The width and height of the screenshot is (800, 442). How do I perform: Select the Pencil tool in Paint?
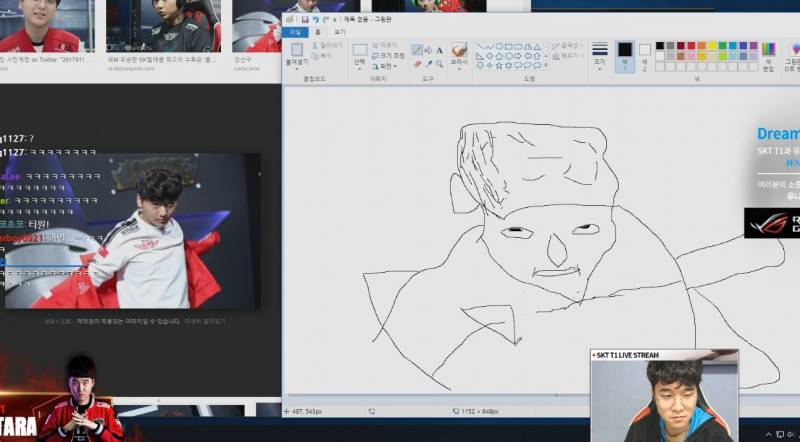click(x=417, y=50)
